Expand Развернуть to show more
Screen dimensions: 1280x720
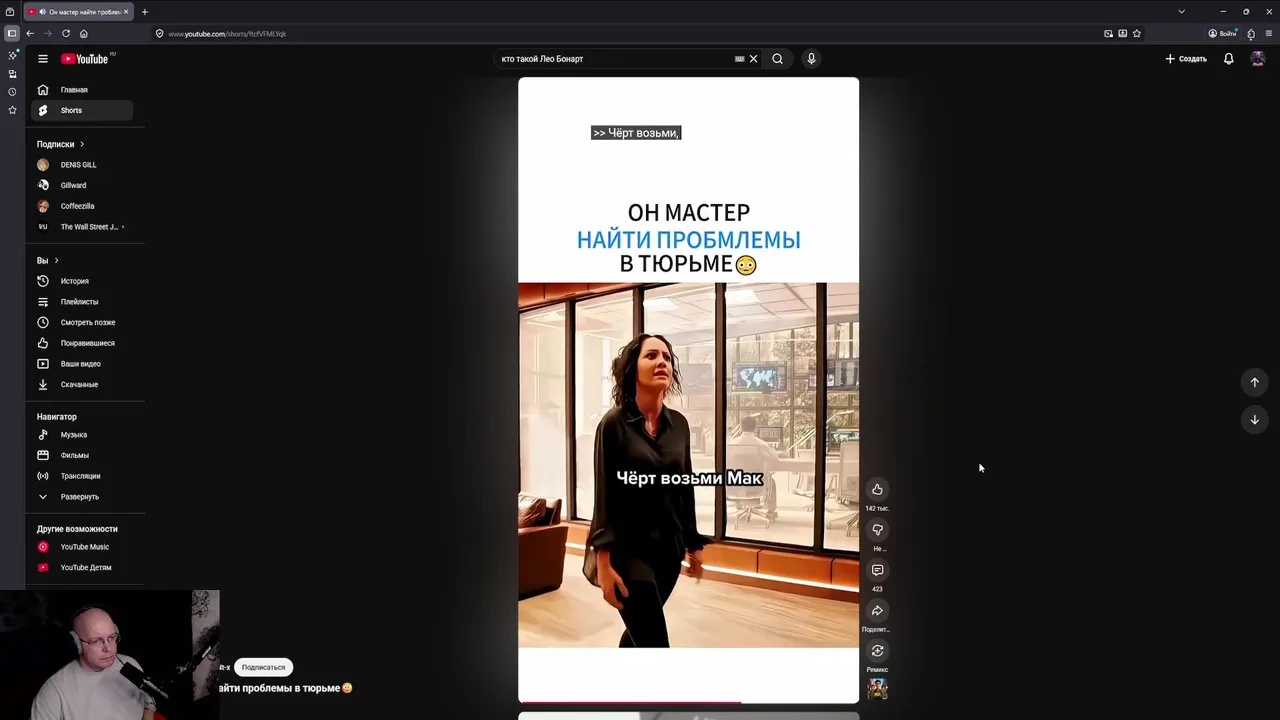84,497
